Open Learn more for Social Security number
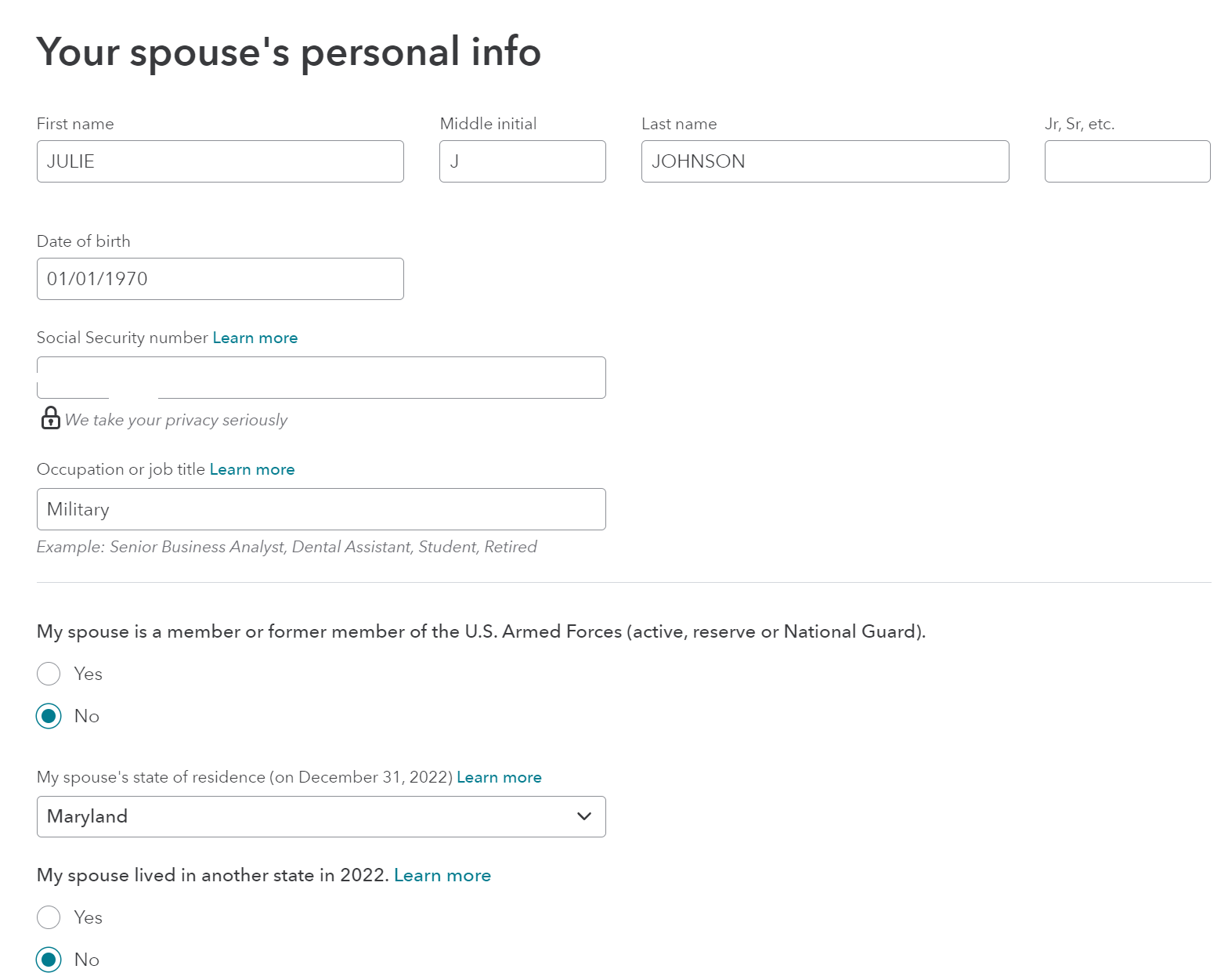 (x=255, y=338)
